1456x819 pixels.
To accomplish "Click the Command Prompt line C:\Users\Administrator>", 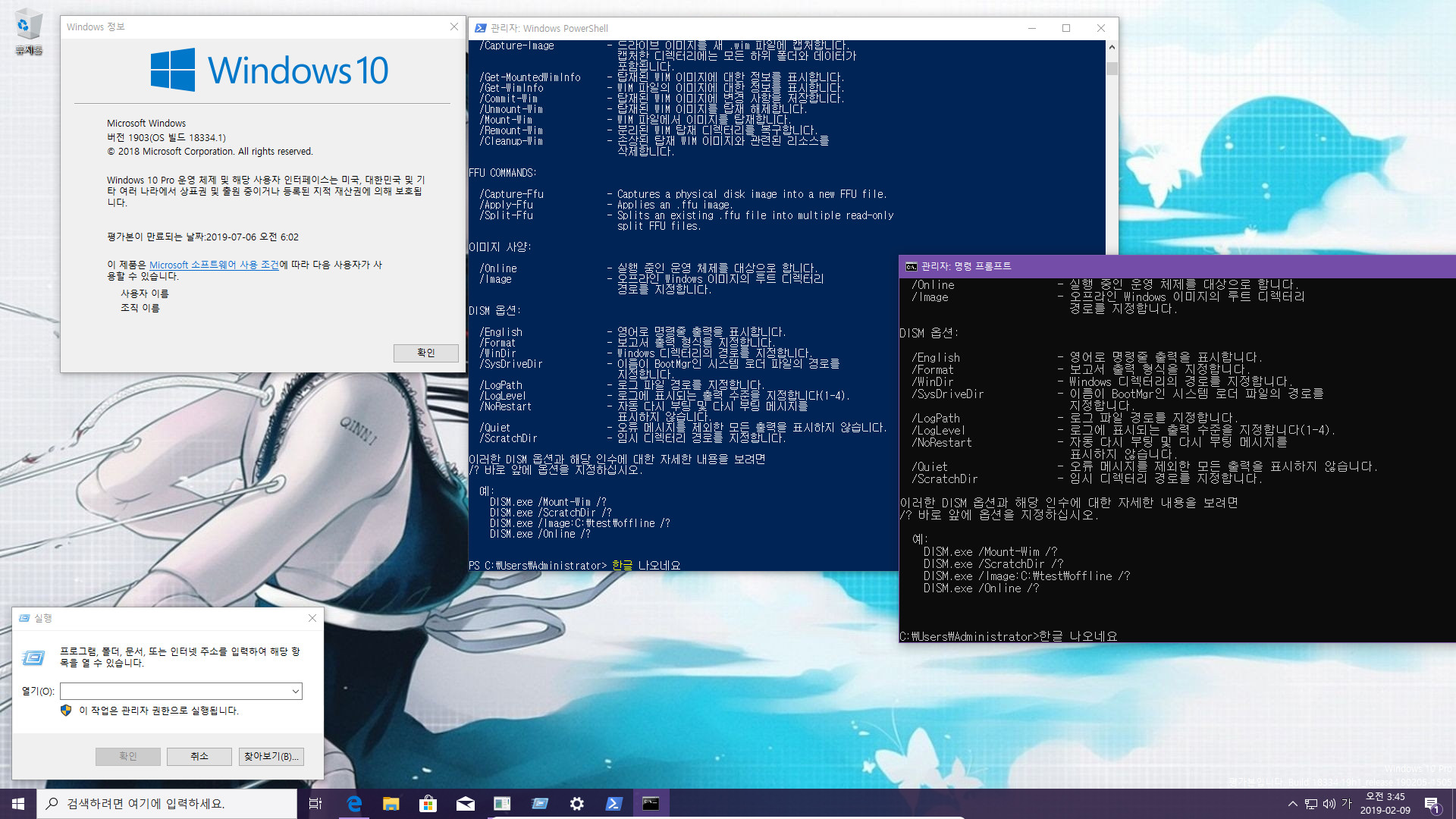I will [969, 636].
